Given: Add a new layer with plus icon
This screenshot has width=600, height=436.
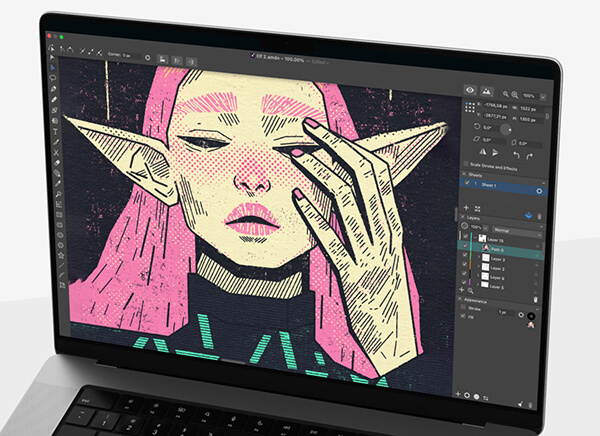Looking at the screenshot, I should [x=462, y=290].
